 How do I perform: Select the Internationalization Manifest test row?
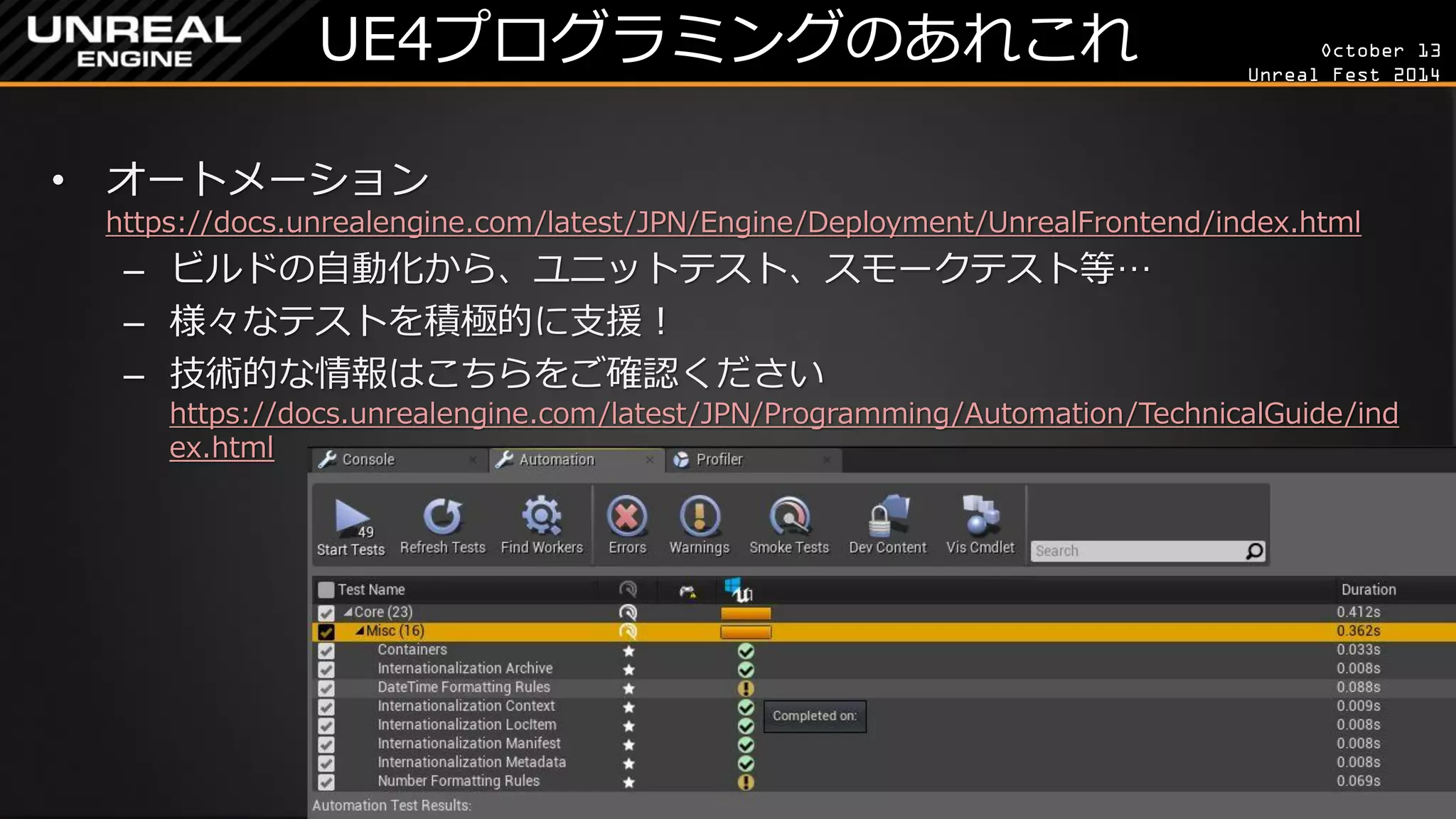pos(884,744)
